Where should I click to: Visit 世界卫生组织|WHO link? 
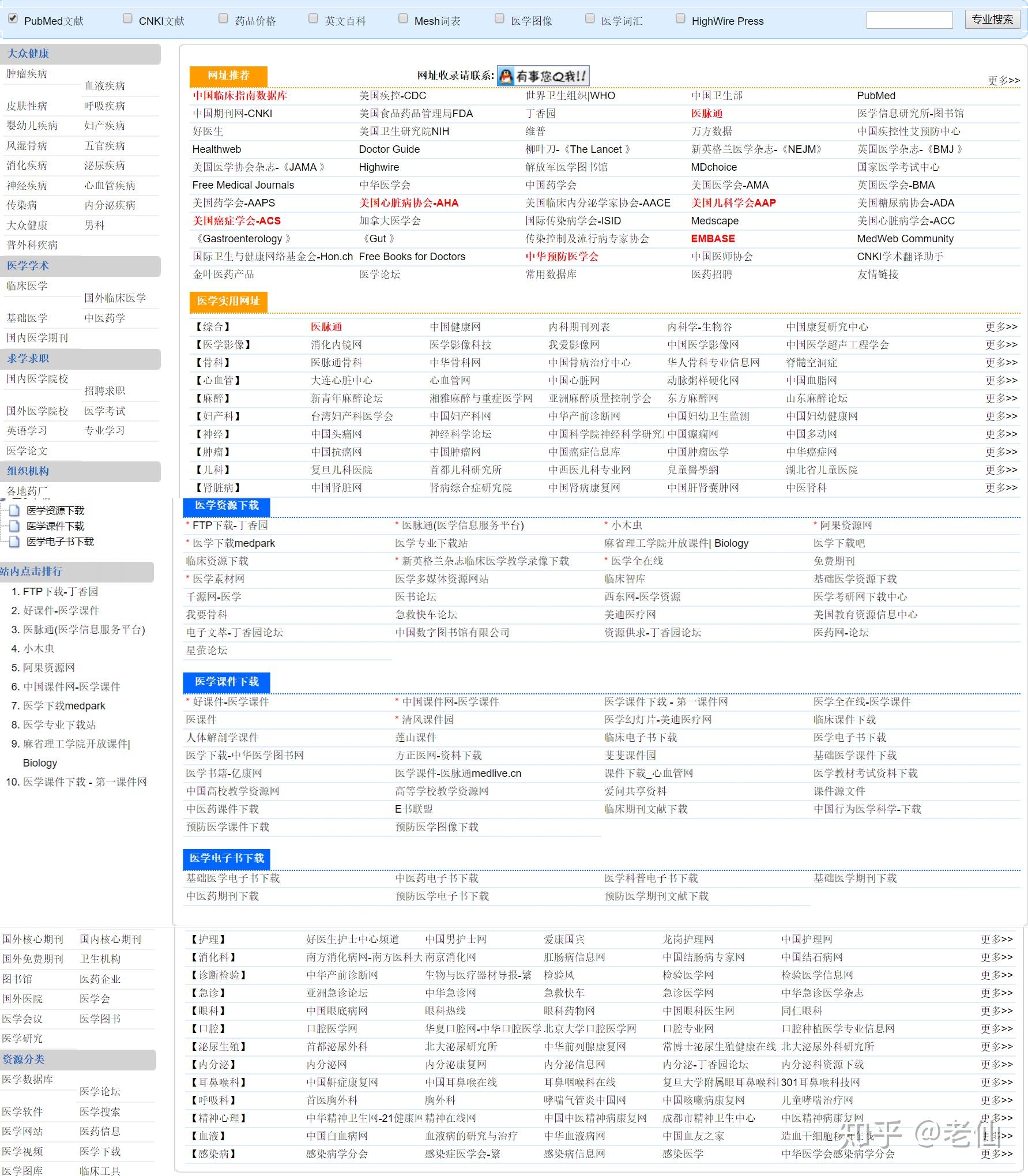pyautogui.click(x=570, y=96)
